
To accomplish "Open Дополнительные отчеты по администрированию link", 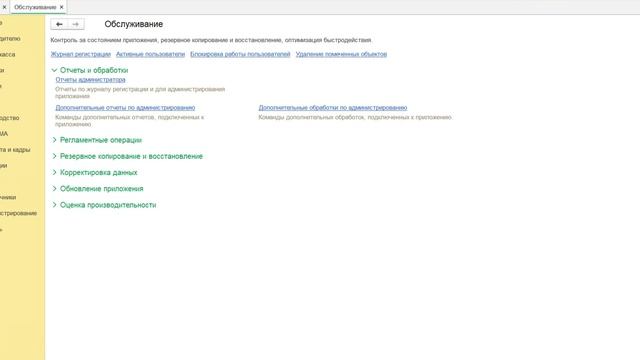I will coord(125,107).
